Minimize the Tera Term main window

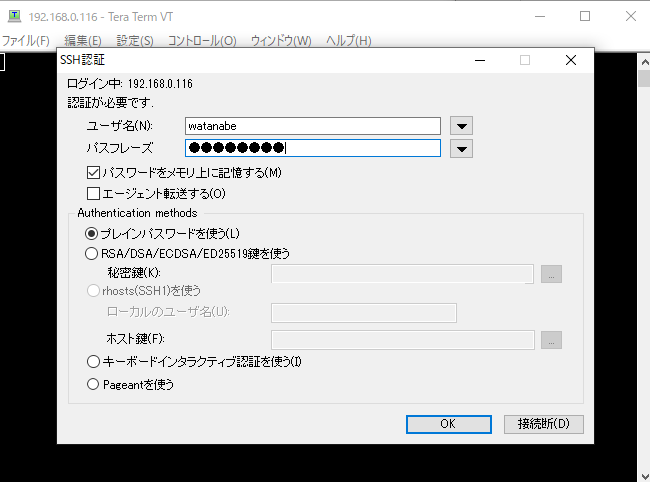tap(539, 16)
